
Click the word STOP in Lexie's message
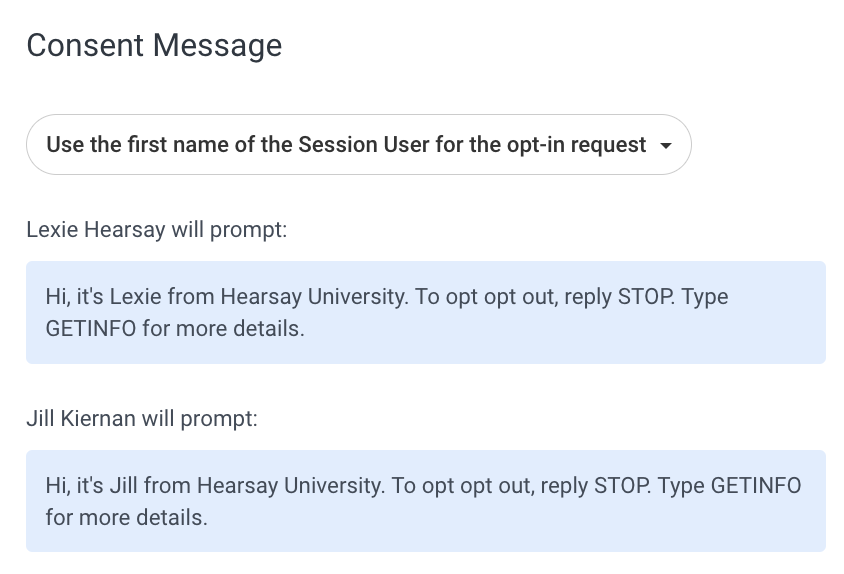(x=646, y=297)
